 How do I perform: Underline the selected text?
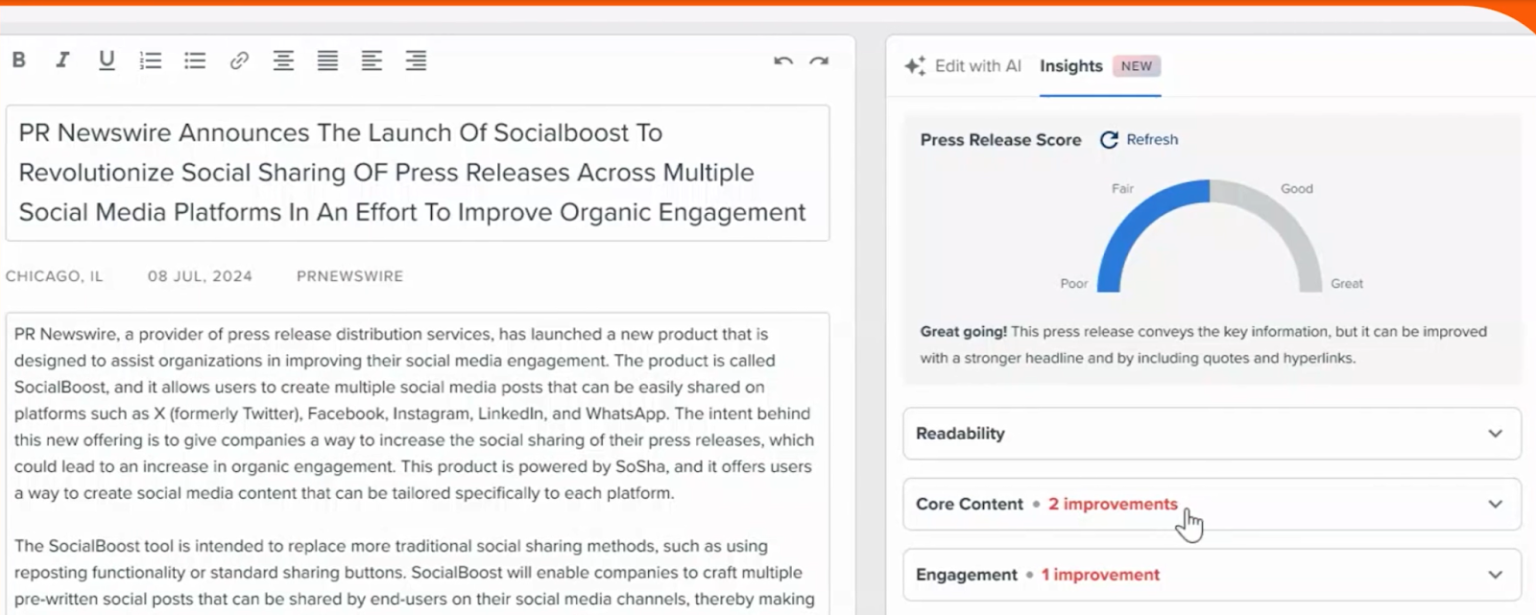click(x=107, y=61)
